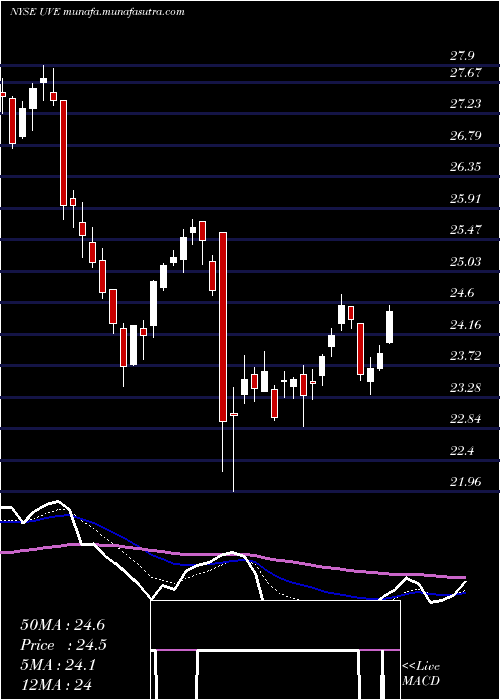Click the 50MA : 24.6 readout
The width and height of the screenshot is (500, 700).
pos(62,625)
